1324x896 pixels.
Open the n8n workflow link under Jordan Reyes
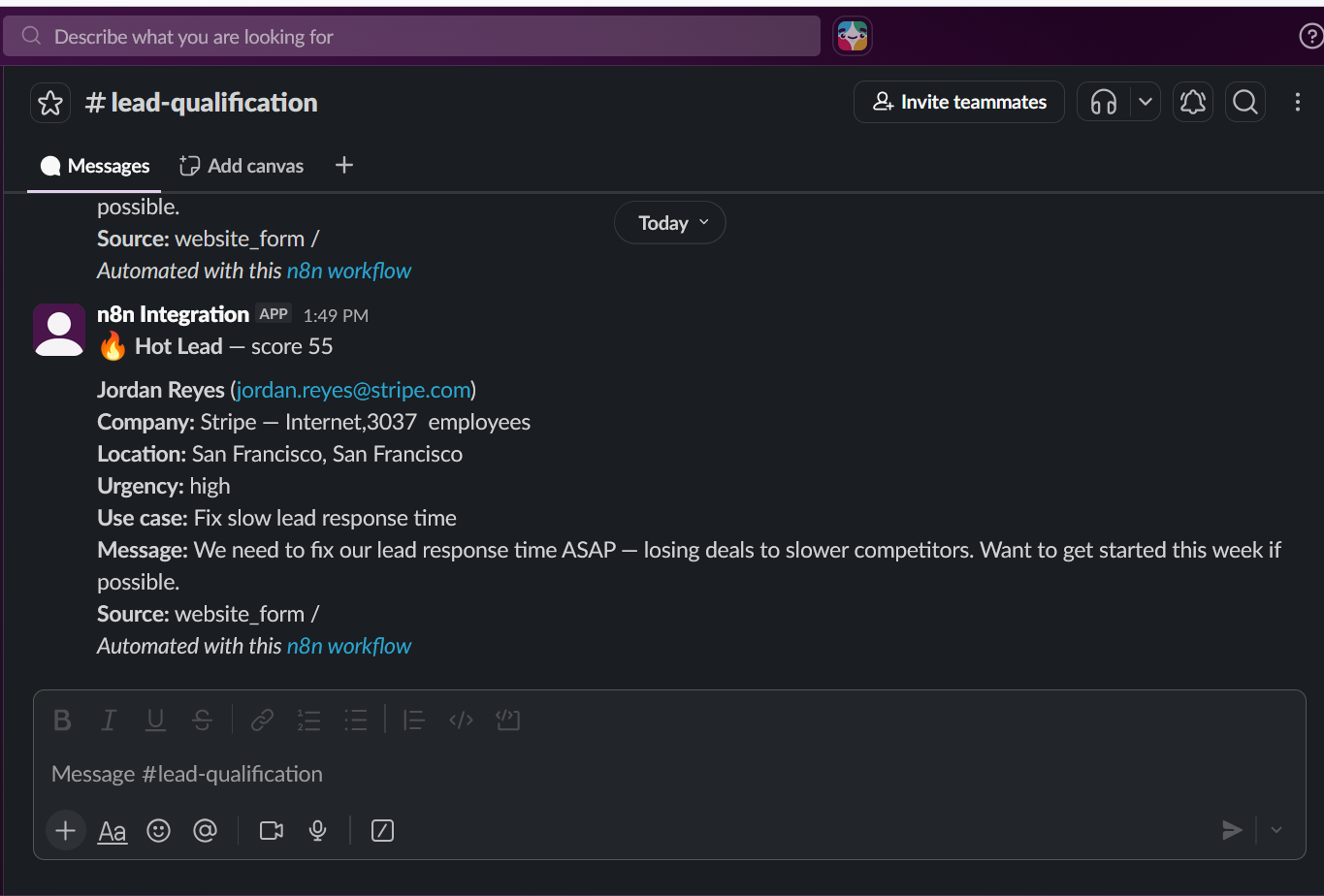point(349,646)
